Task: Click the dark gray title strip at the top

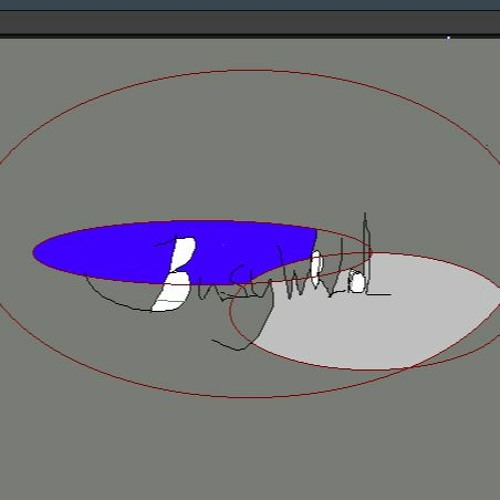Action: (250, 22)
